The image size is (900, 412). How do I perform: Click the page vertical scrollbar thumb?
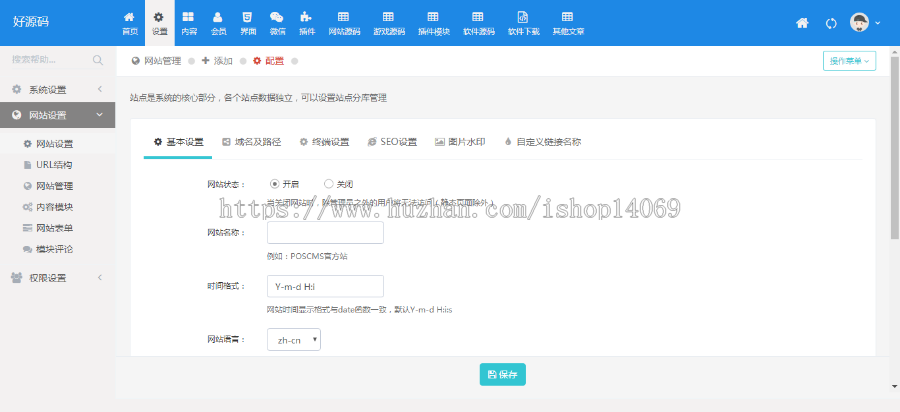(895, 147)
